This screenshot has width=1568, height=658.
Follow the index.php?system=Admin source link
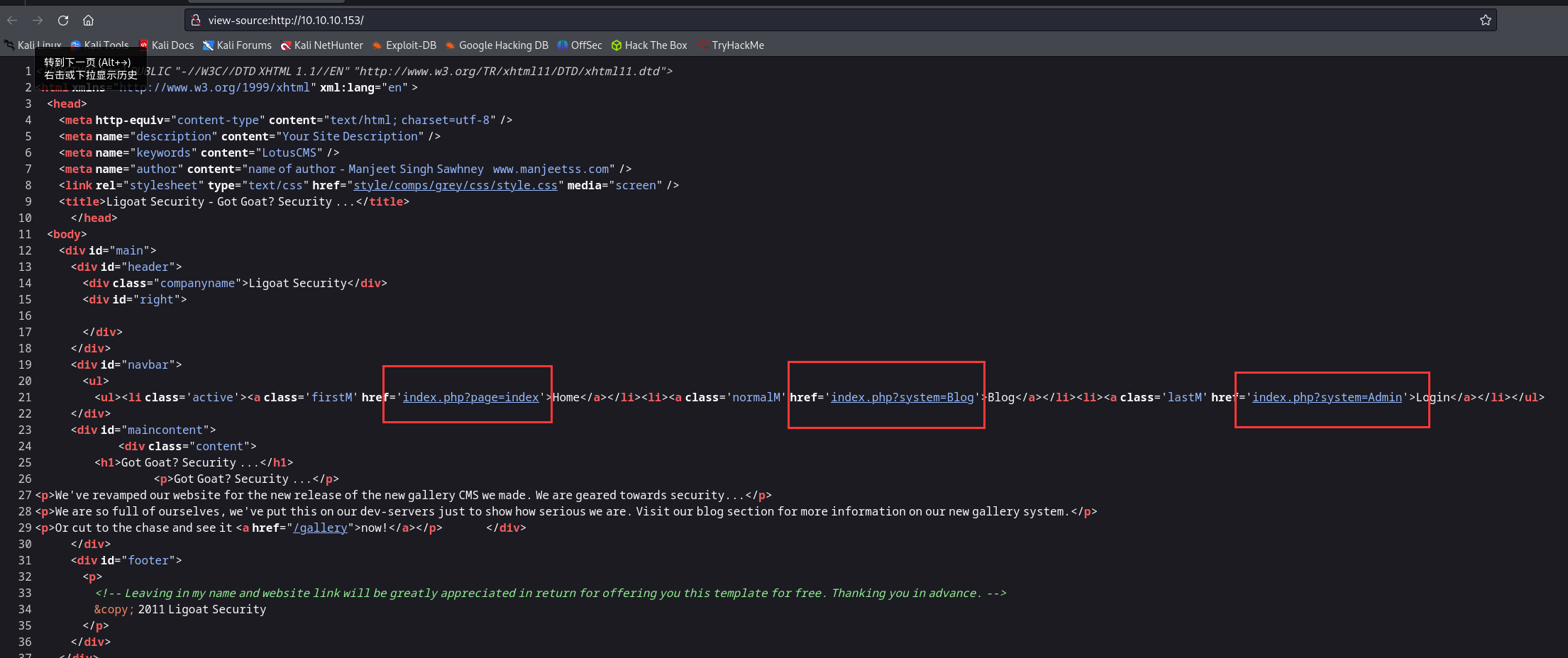coord(1327,398)
